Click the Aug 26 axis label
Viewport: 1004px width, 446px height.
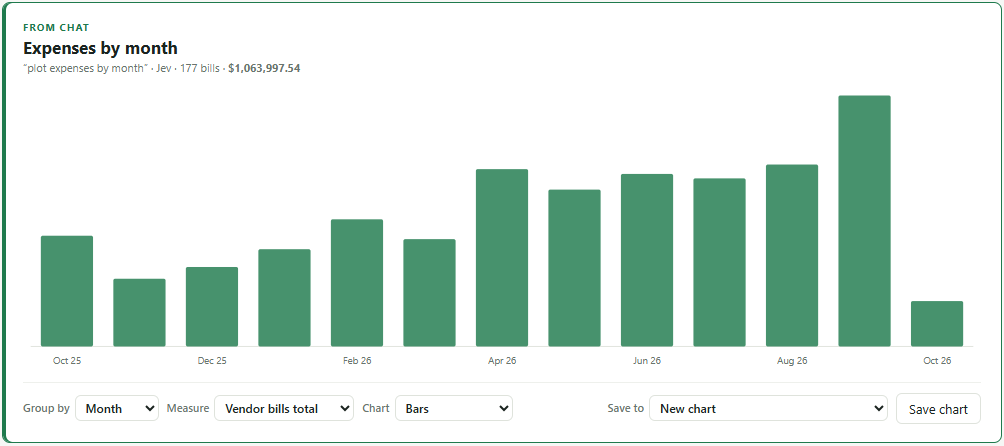792,361
